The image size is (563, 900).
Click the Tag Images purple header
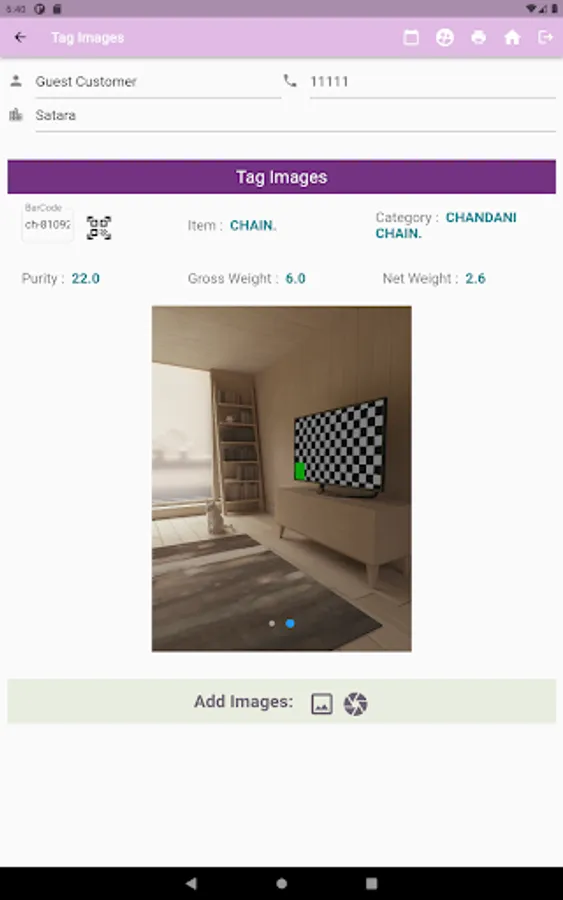click(282, 177)
